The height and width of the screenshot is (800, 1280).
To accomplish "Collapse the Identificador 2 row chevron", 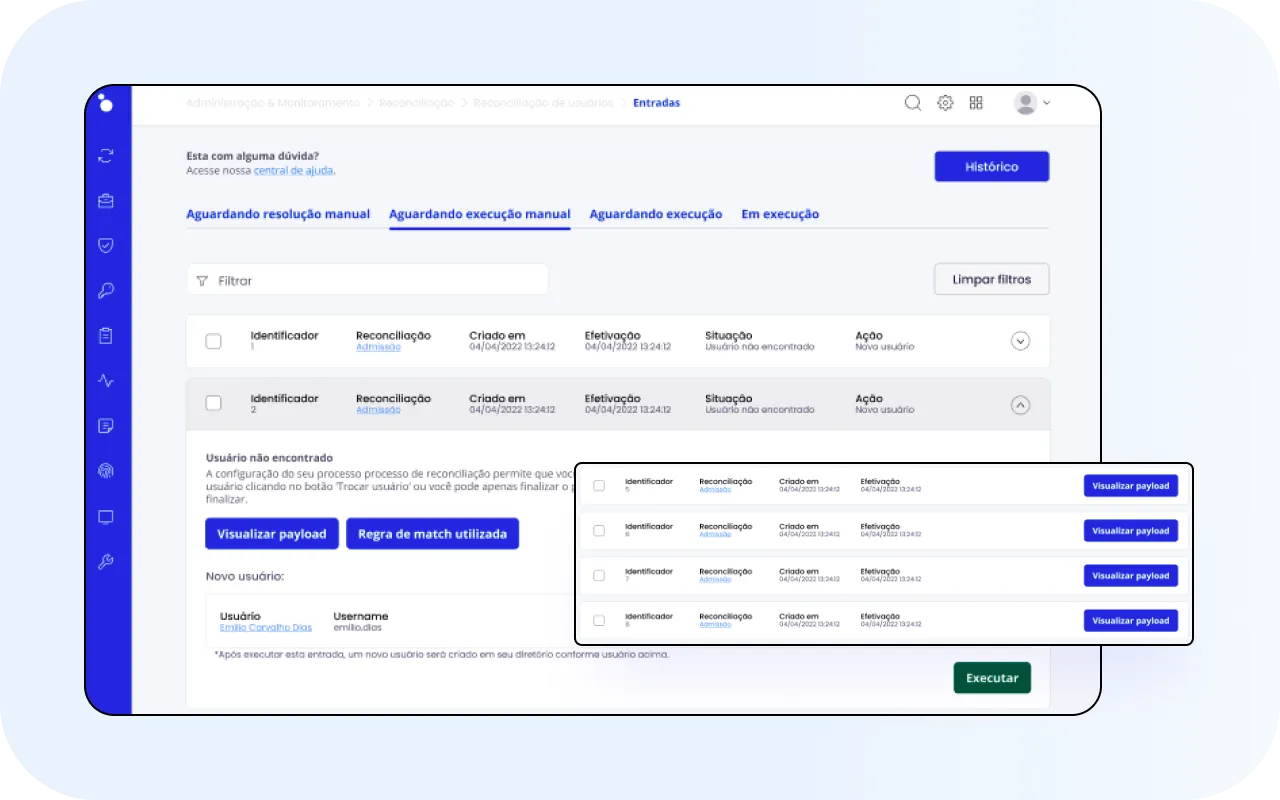I will 1020,405.
